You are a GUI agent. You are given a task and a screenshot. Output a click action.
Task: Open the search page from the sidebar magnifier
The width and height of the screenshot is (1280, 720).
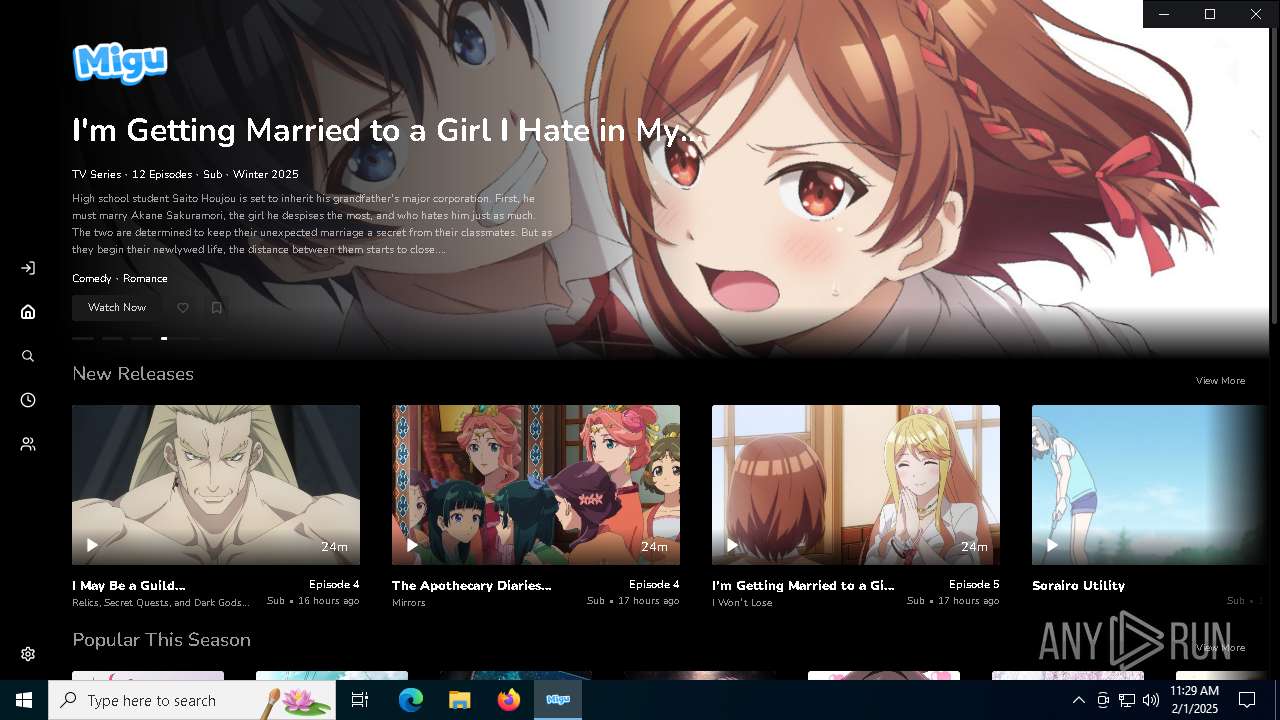28,356
